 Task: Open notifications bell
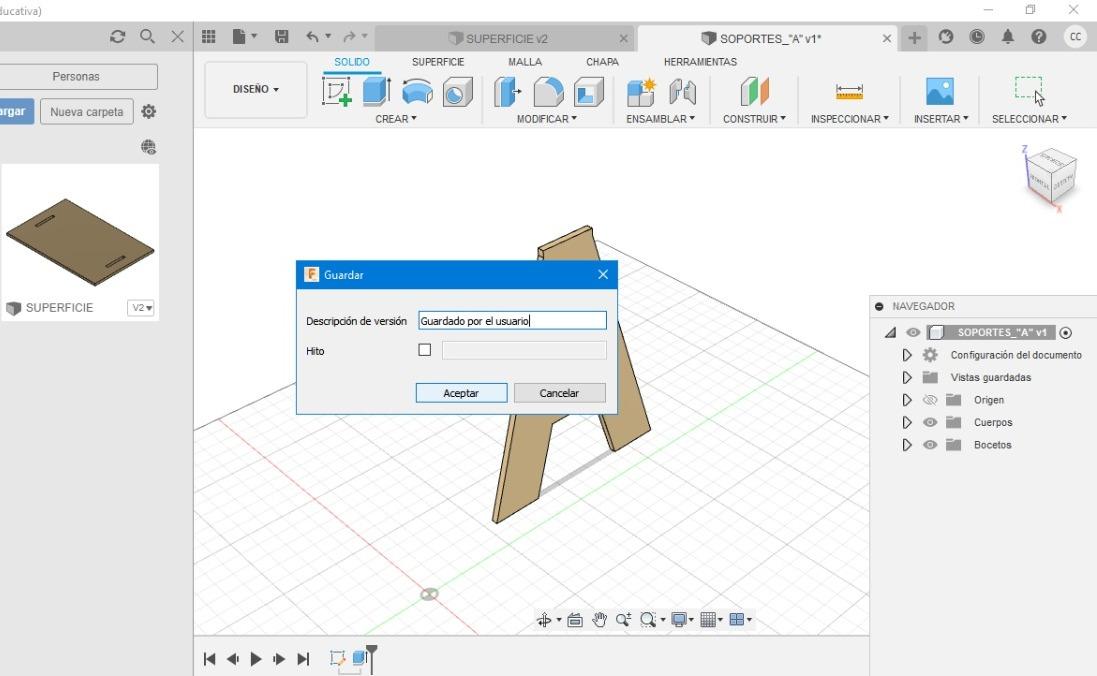(1007, 36)
